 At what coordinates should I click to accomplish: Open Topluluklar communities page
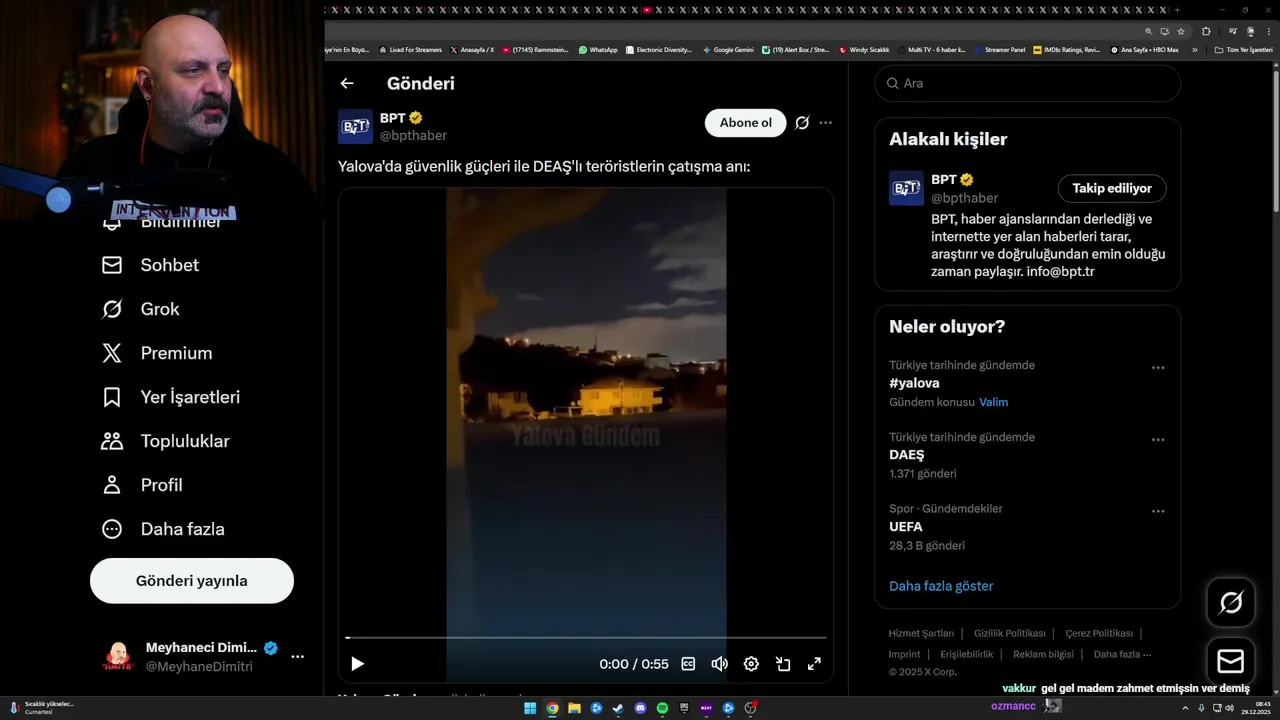tap(165, 441)
